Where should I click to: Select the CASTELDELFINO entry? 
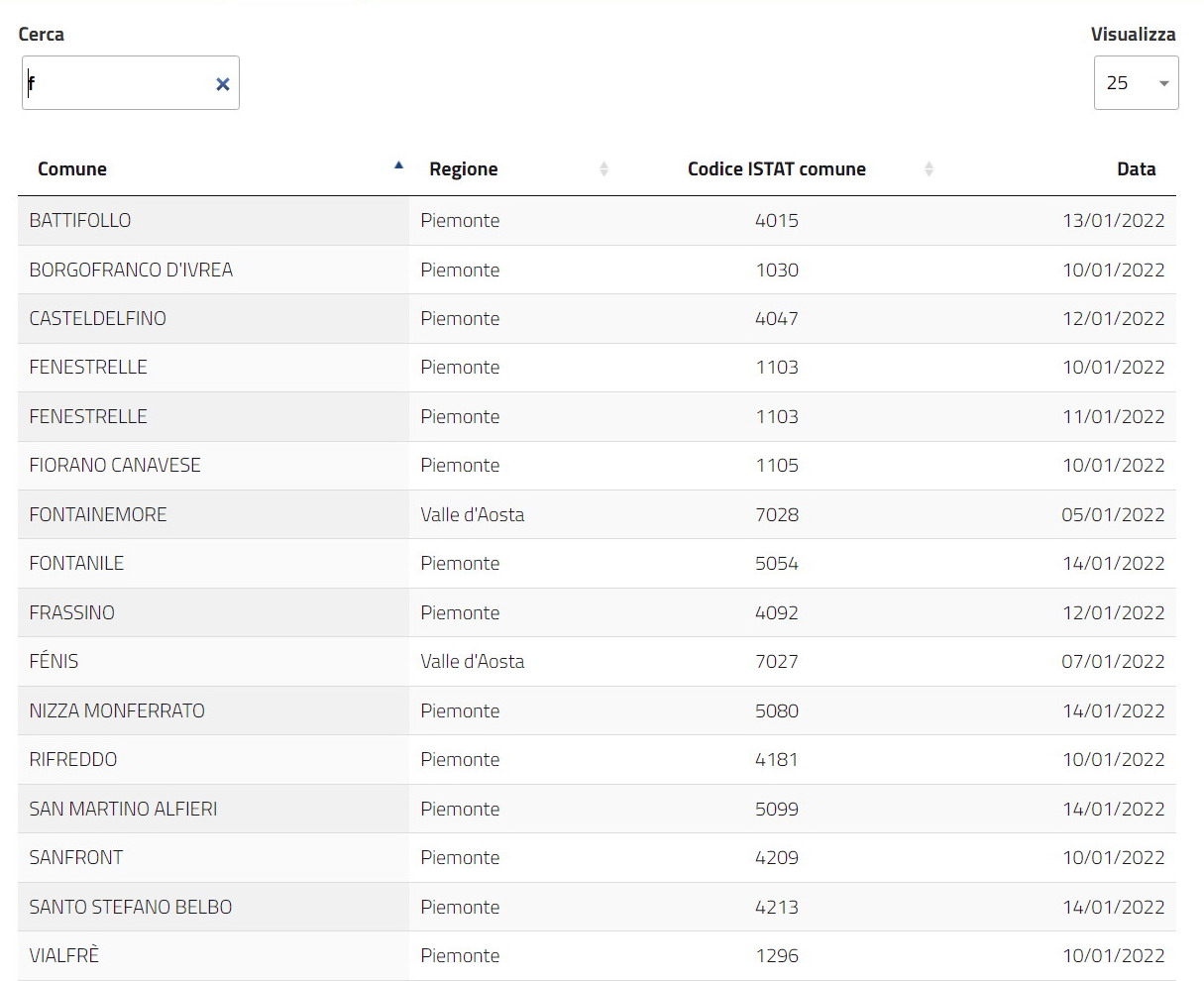[x=97, y=319]
